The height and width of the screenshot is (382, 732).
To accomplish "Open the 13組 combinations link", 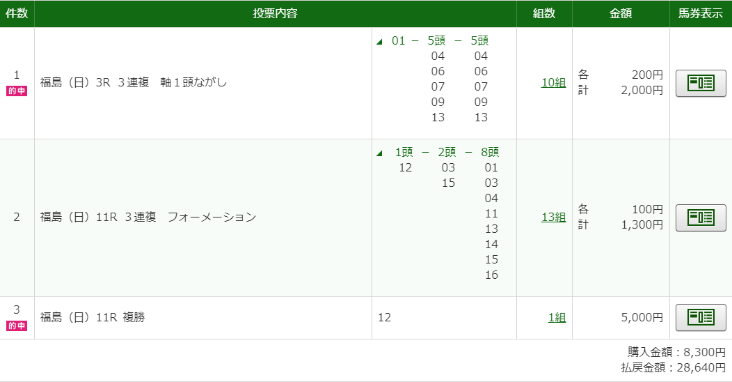I will [554, 217].
